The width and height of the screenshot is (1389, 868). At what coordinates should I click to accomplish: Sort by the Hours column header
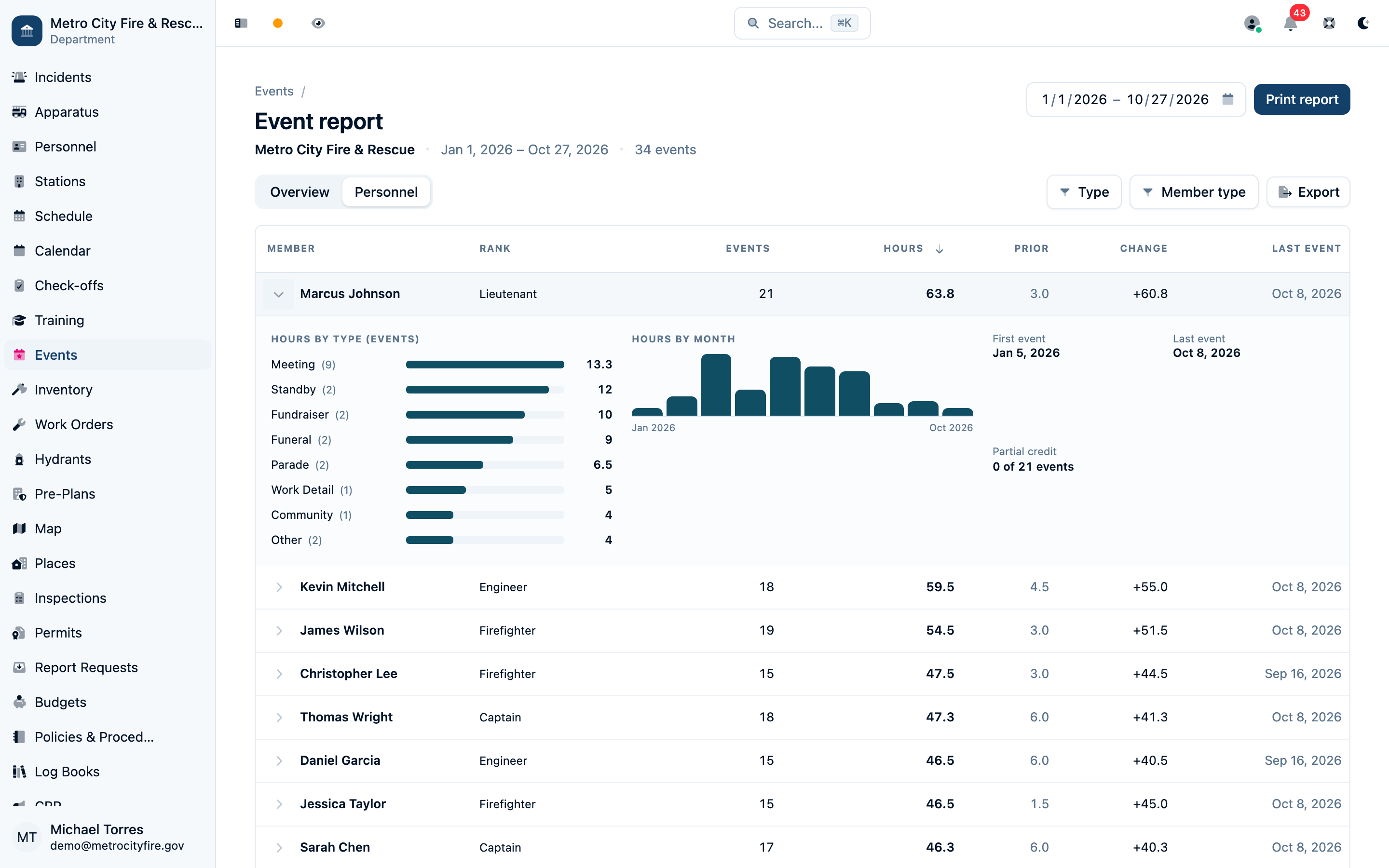tap(913, 248)
